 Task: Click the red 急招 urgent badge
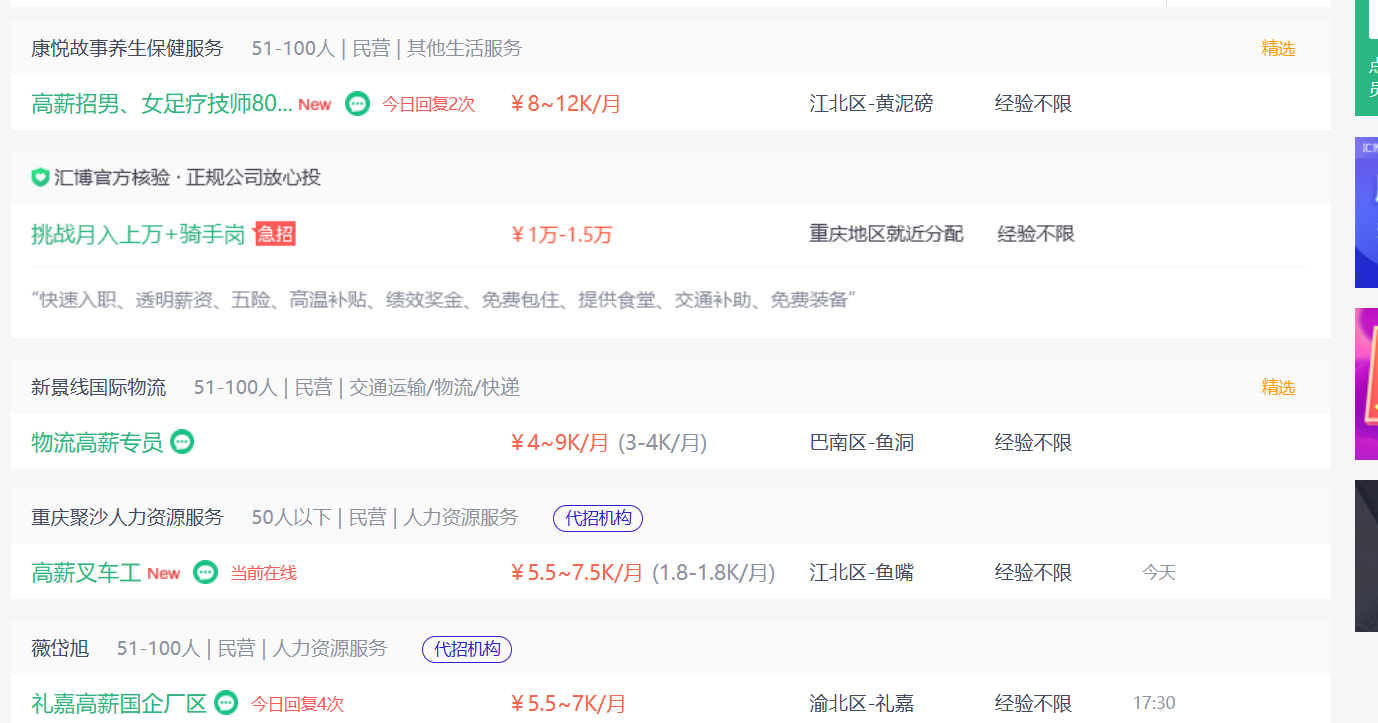pos(275,233)
